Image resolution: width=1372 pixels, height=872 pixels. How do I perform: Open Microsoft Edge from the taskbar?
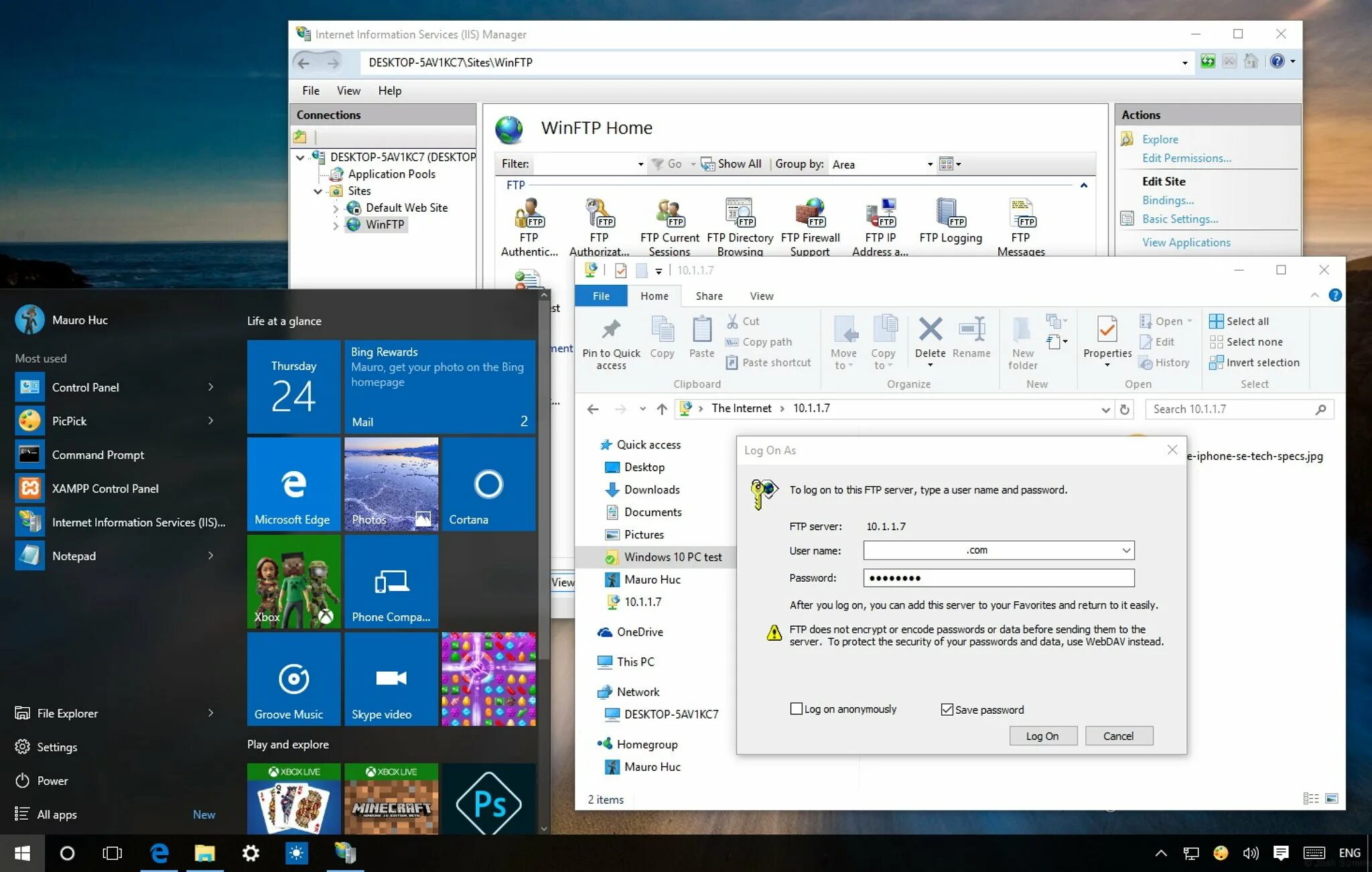[159, 853]
